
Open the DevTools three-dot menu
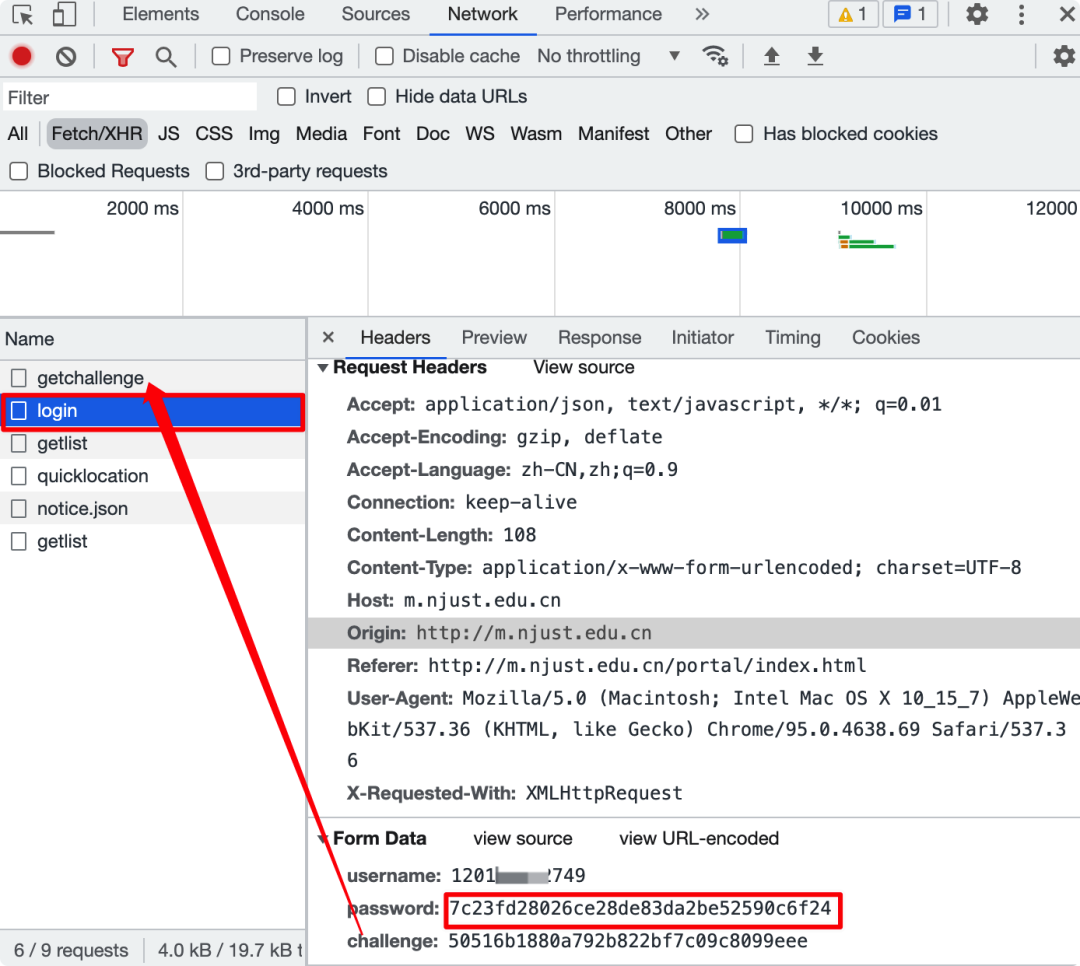(1021, 14)
